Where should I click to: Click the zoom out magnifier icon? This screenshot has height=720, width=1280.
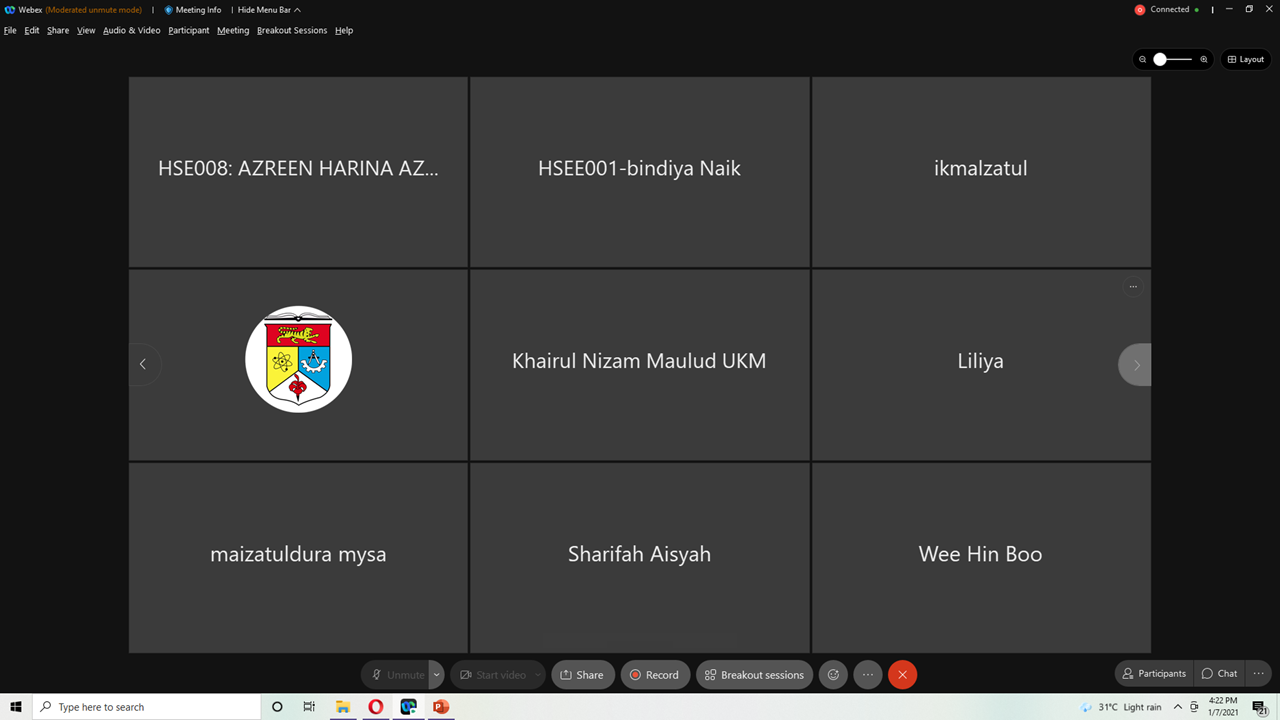point(1143,60)
